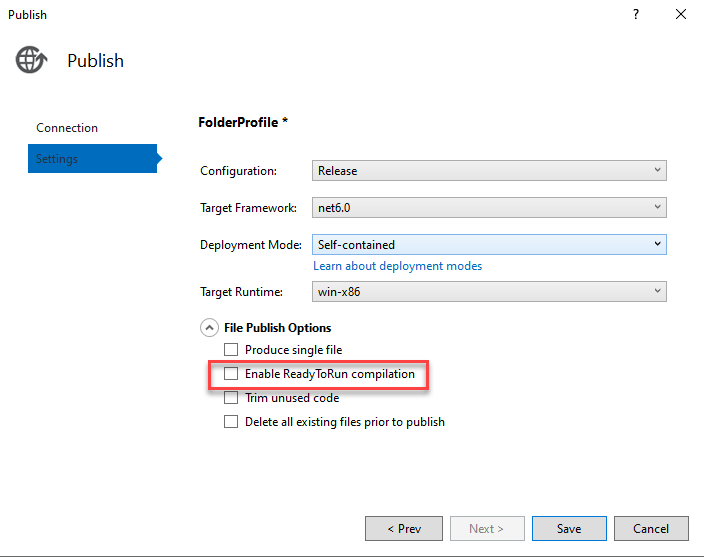This screenshot has width=704, height=557.
Task: Click the FolderProfile heading text
Action: pyautogui.click(x=243, y=122)
